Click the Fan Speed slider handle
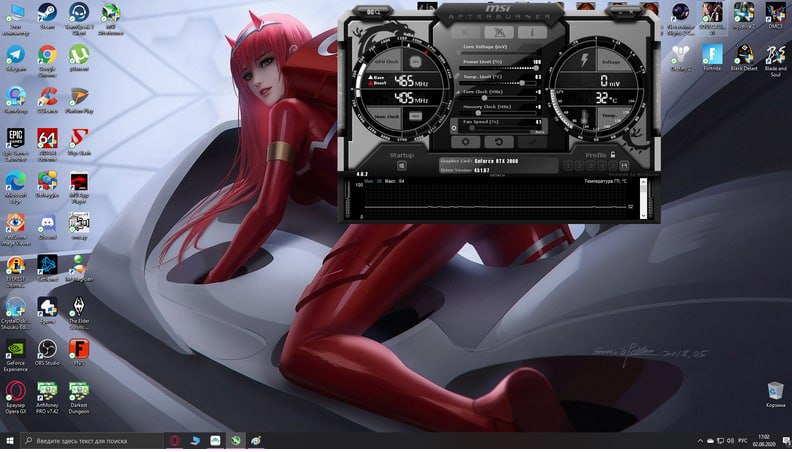792x452 pixels. [x=472, y=128]
